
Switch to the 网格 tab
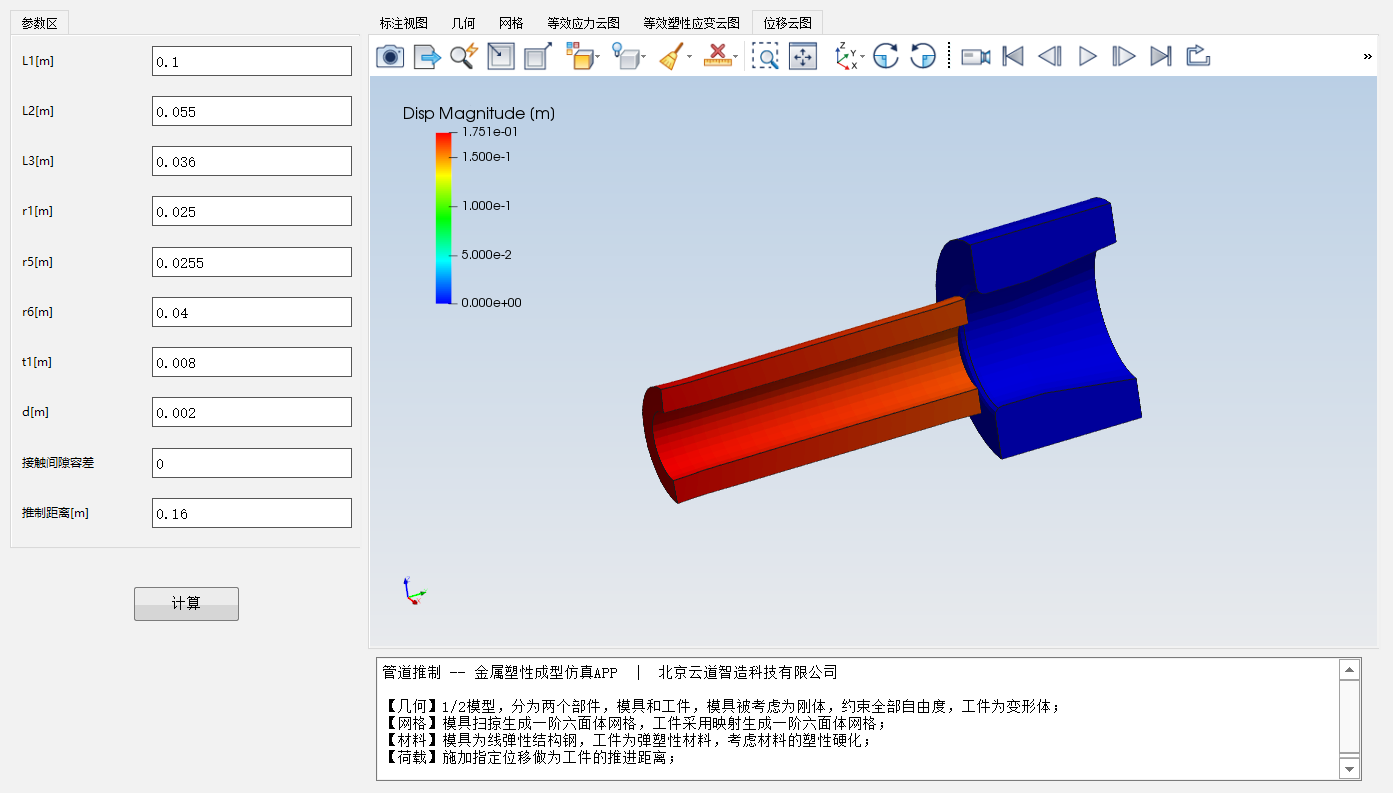tap(511, 23)
